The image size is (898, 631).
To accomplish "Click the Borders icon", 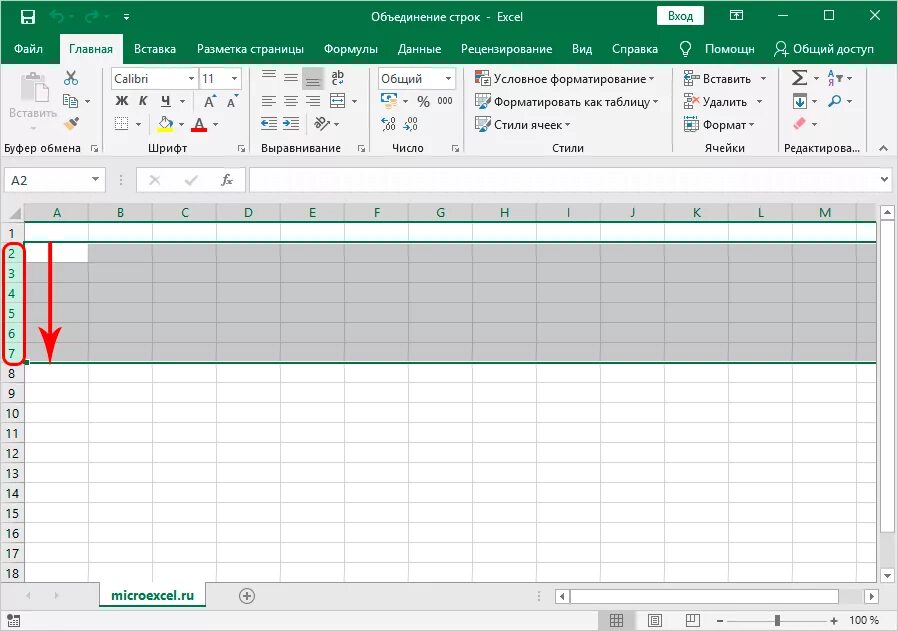I will 121,124.
